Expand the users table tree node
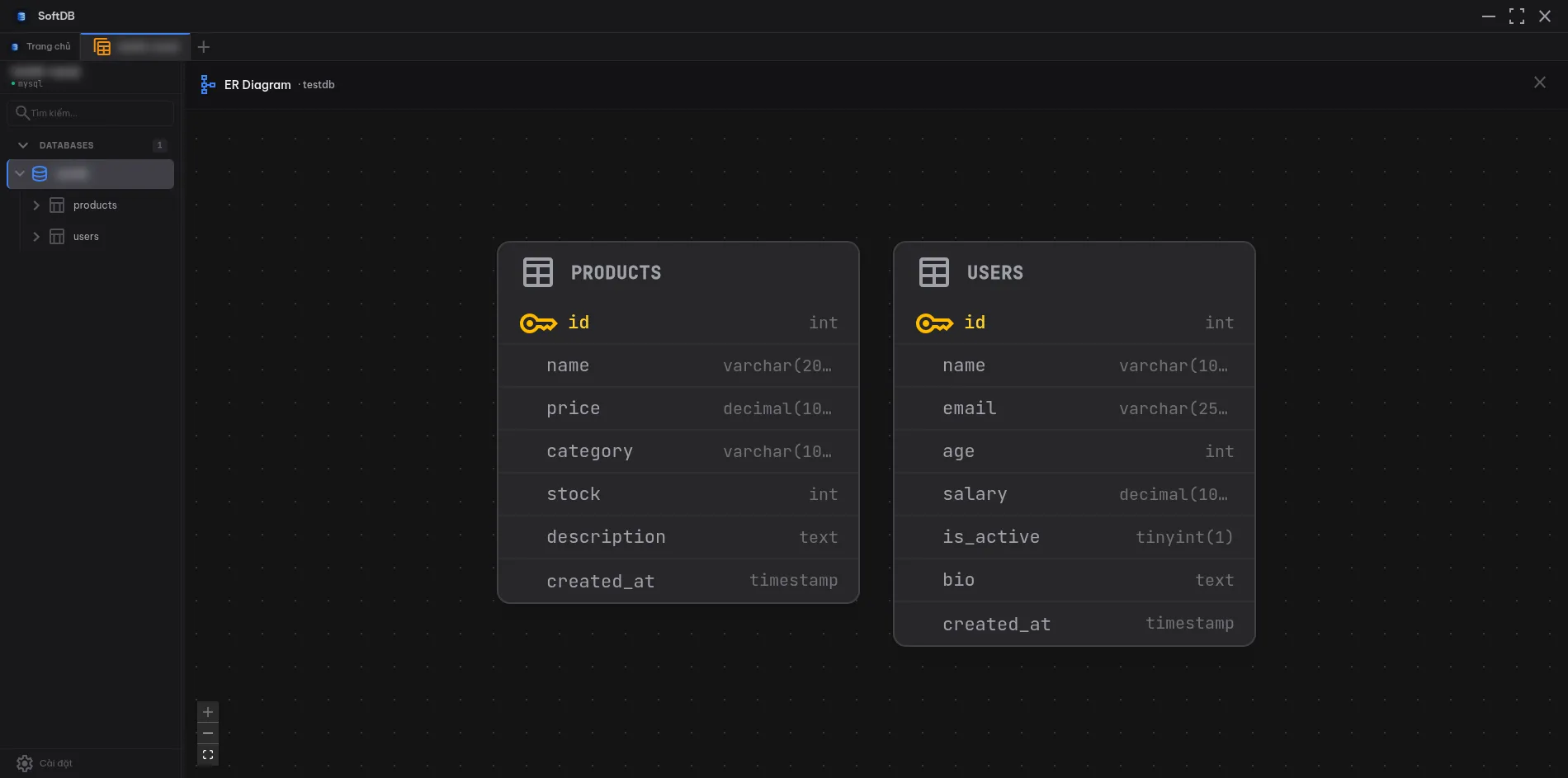1568x778 pixels. tap(36, 237)
